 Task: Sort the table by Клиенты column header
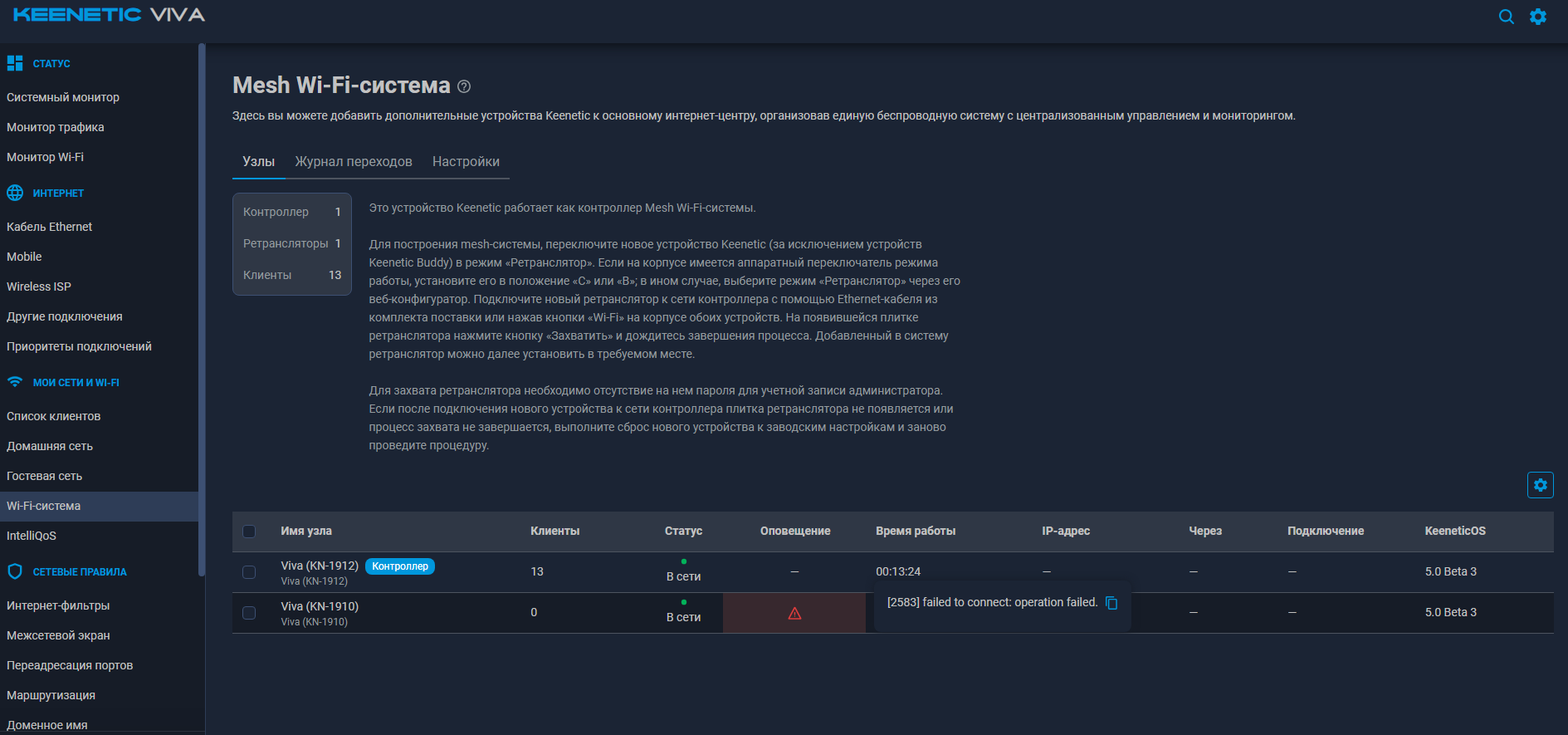[554, 531]
